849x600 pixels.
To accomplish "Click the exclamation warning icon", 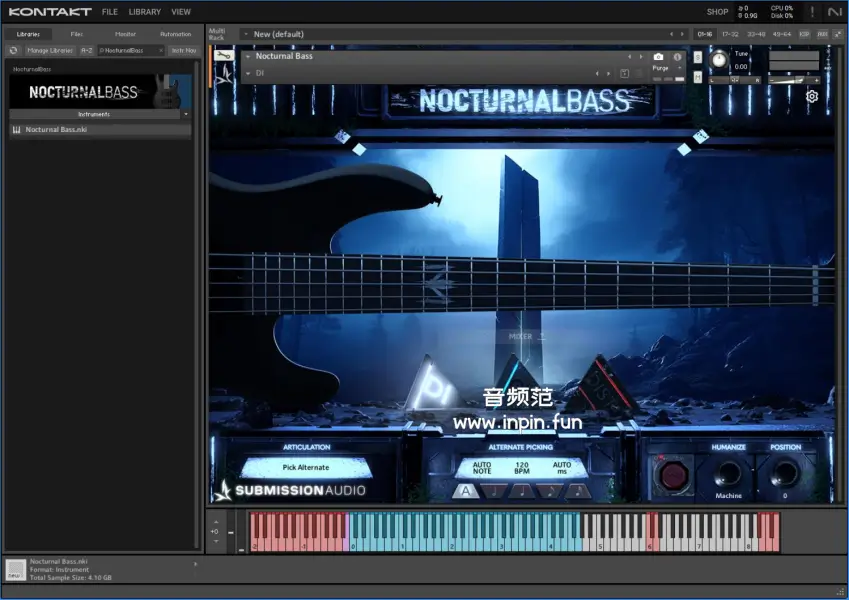I will tap(812, 11).
